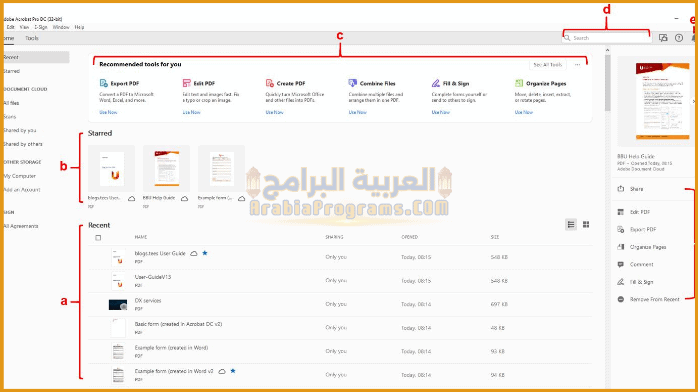This screenshot has width=698, height=392.
Task: Open the Help menu
Action: [x=79, y=27]
